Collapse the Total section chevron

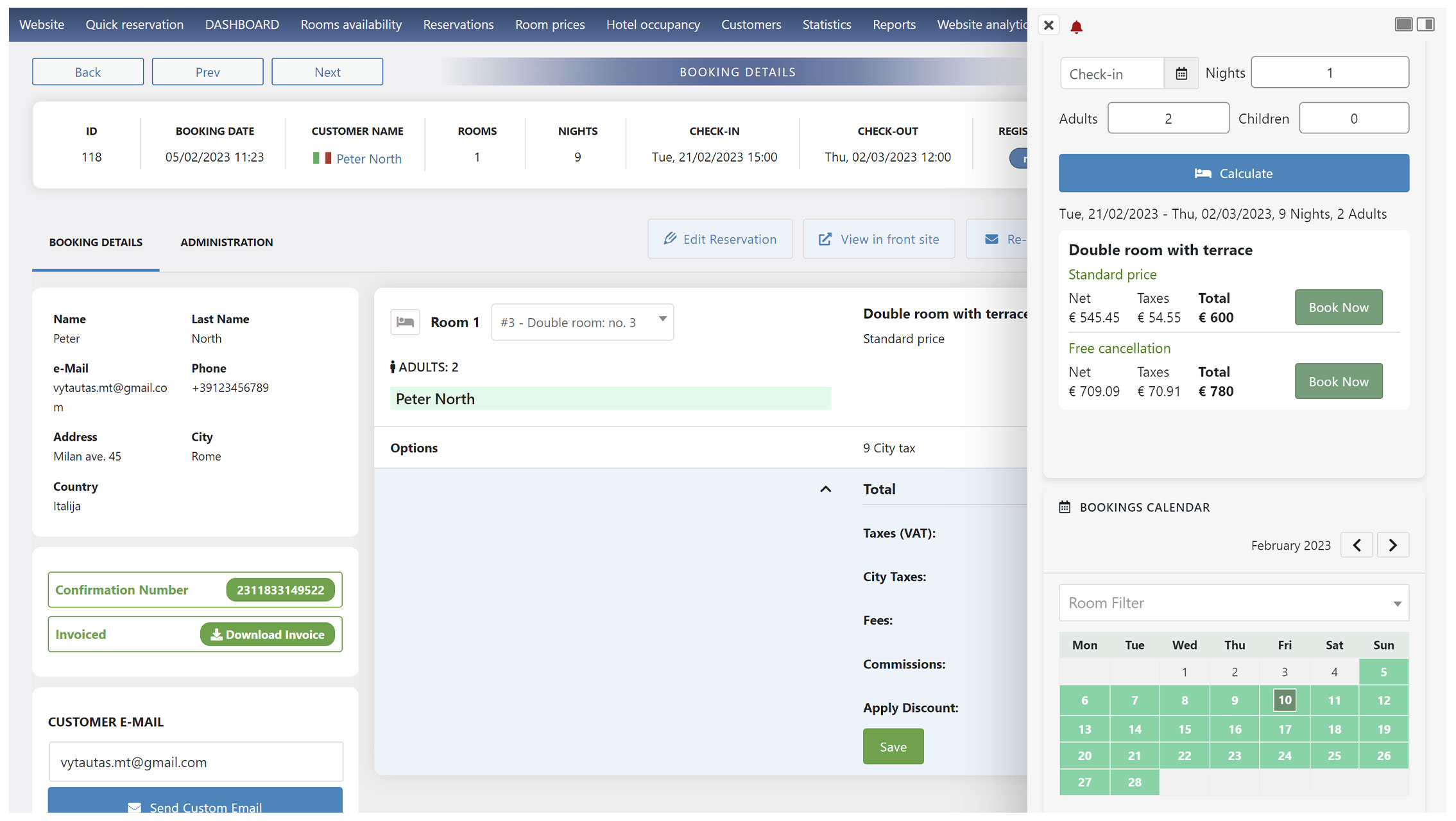click(x=826, y=489)
